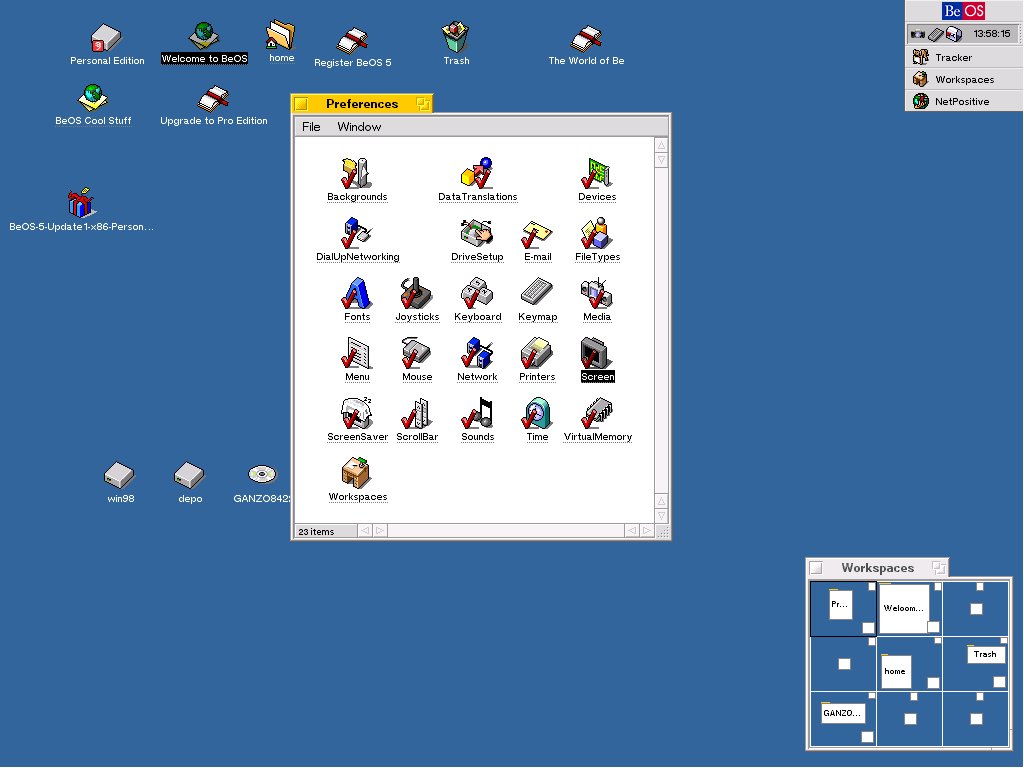This screenshot has width=1024, height=768.
Task: Open the Window menu in Preferences
Action: pos(359,127)
